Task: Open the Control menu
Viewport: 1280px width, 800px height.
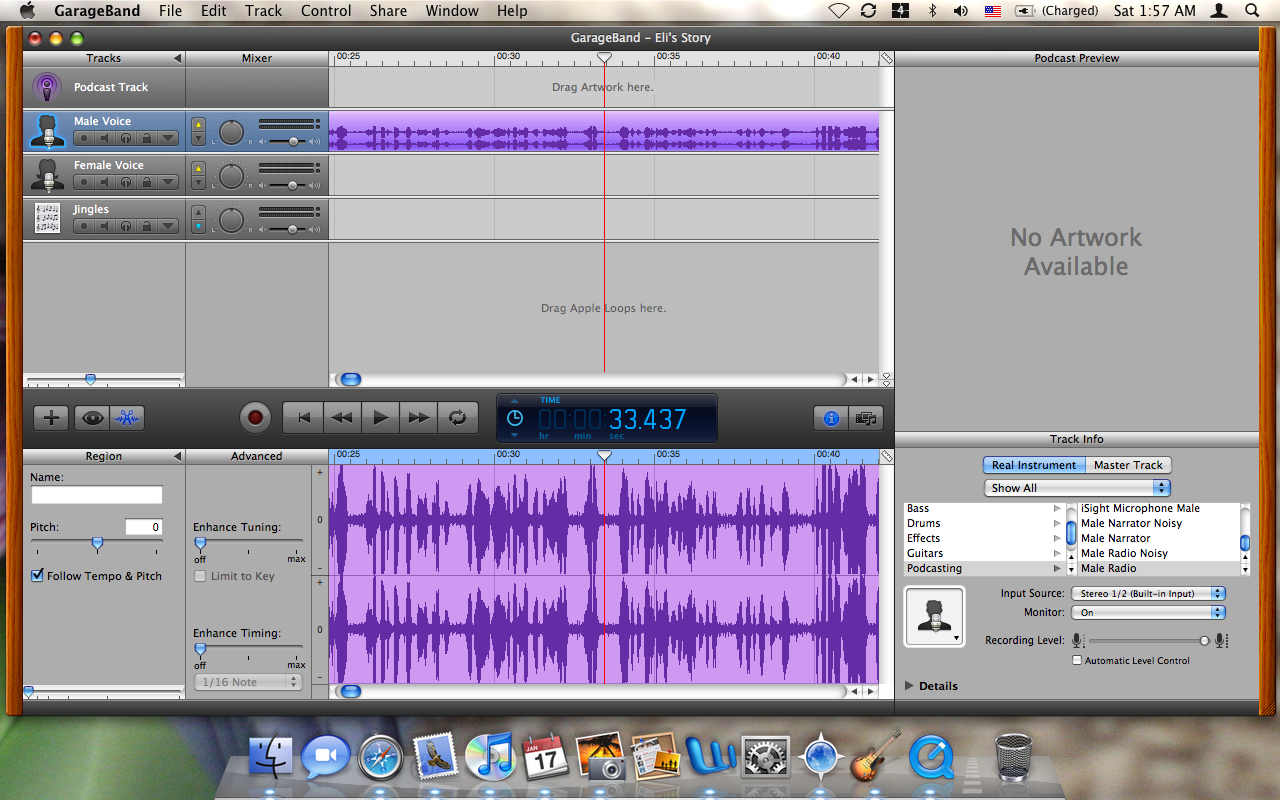Action: click(x=326, y=11)
